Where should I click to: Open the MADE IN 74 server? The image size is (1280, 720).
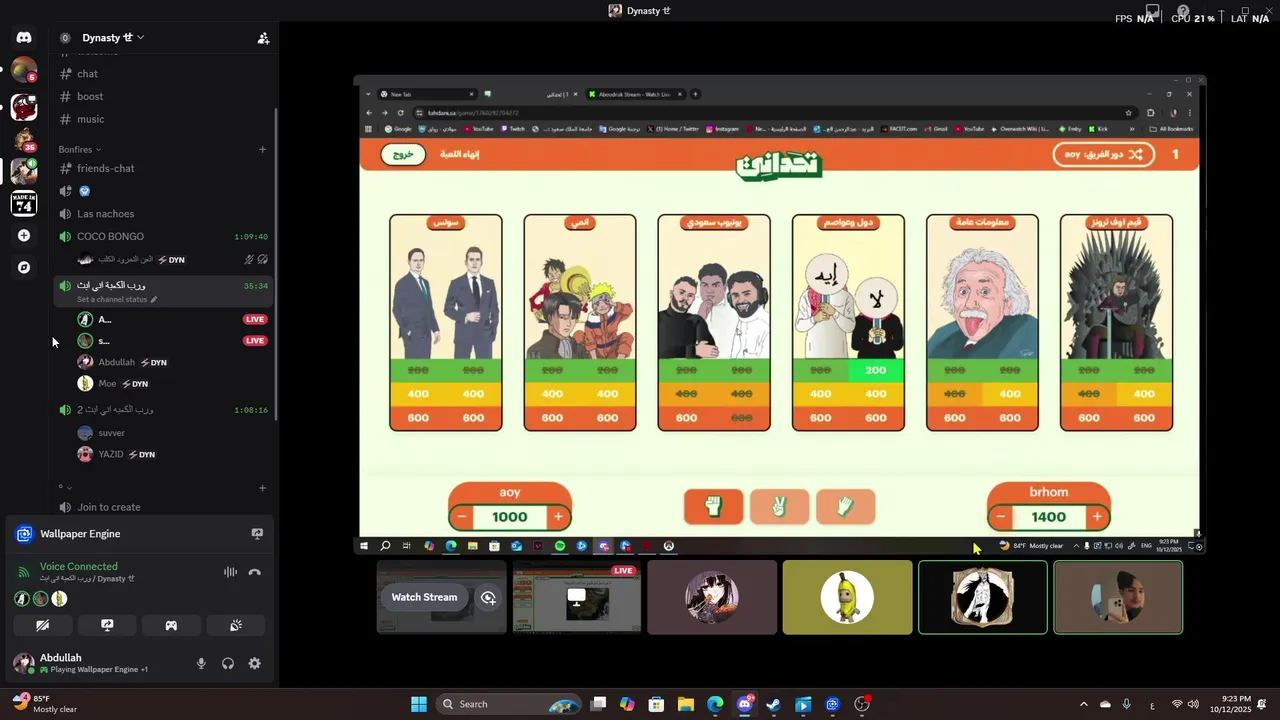(x=24, y=203)
